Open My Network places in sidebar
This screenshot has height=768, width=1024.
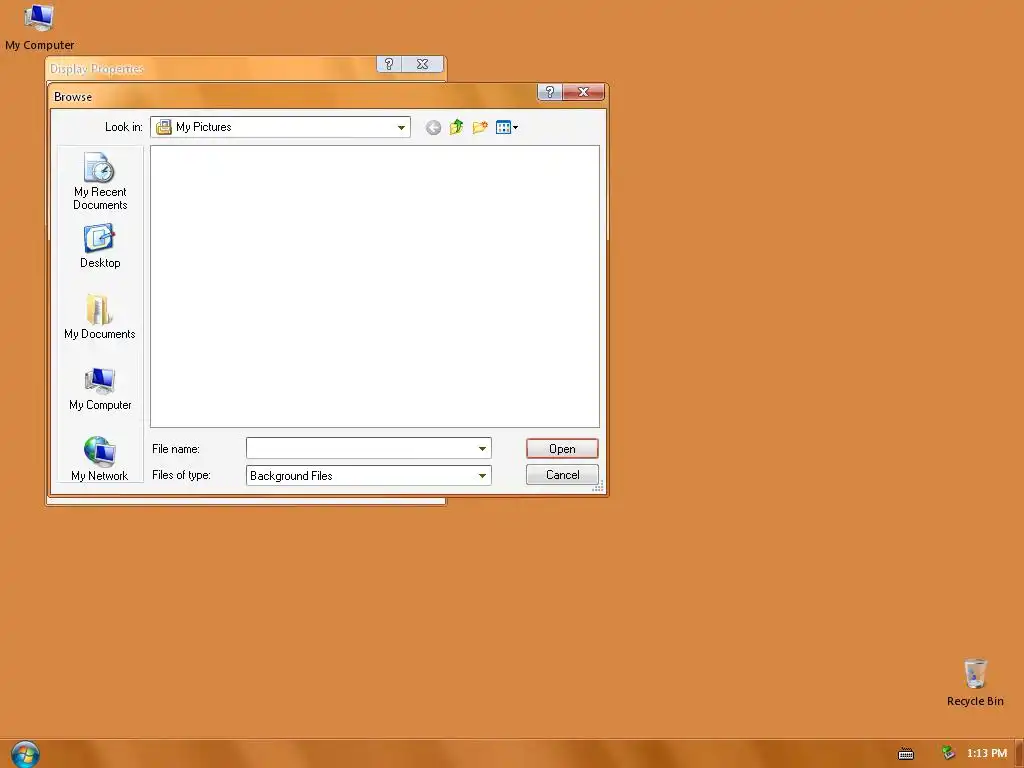(x=100, y=459)
